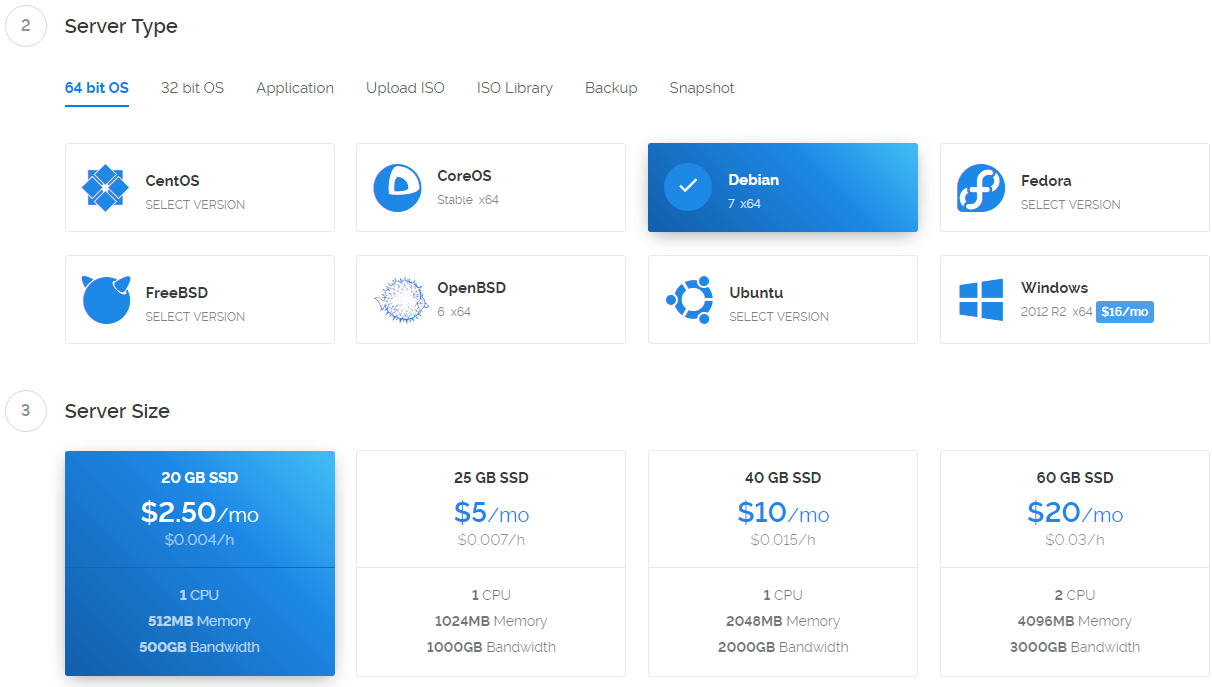Viewport: 1212px width, 687px height.
Task: Click the Windows $16/mo price badge
Action: [1124, 312]
